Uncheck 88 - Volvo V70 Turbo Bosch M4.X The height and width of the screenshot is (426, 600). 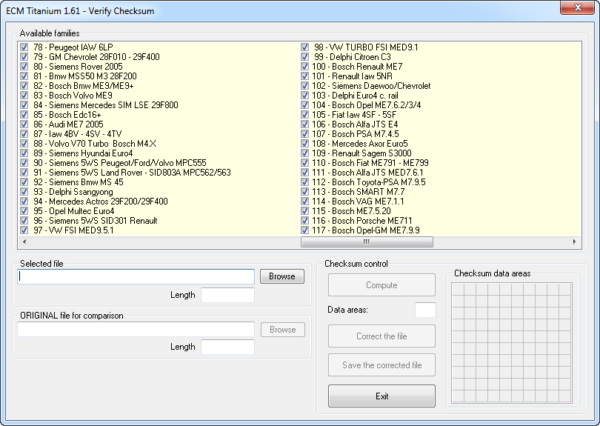point(24,144)
